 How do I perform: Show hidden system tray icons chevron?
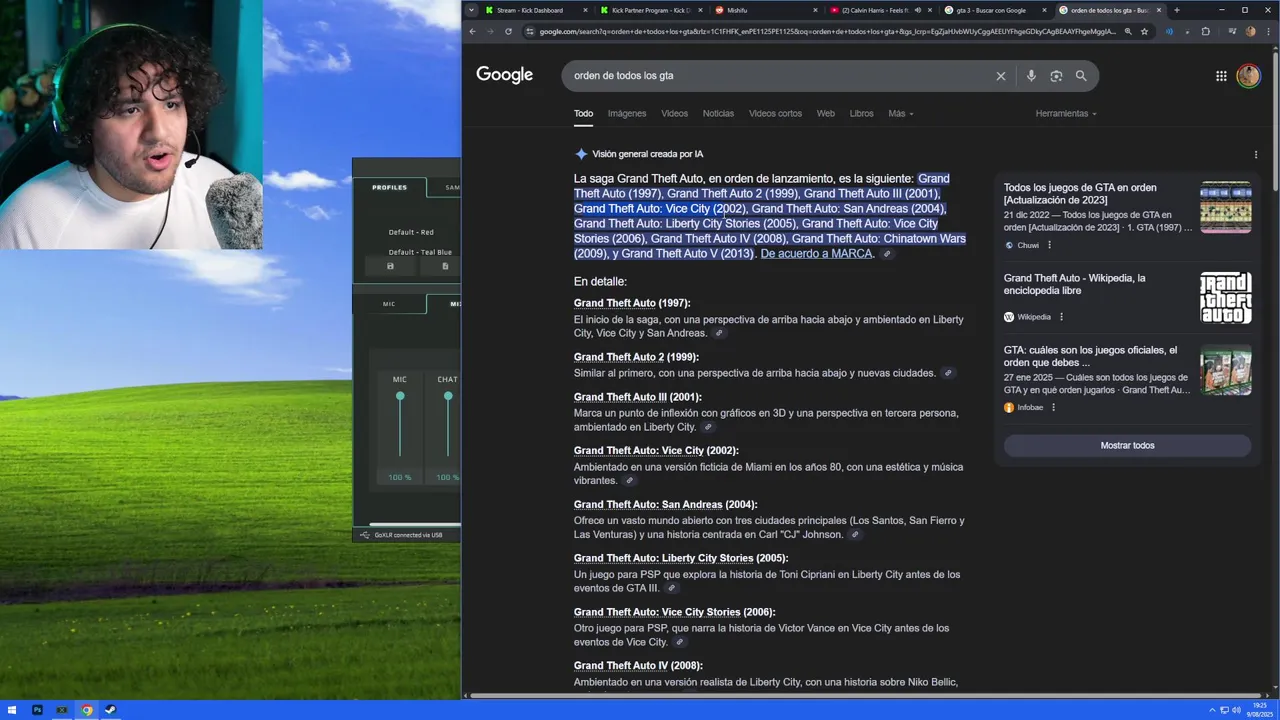point(1212,710)
